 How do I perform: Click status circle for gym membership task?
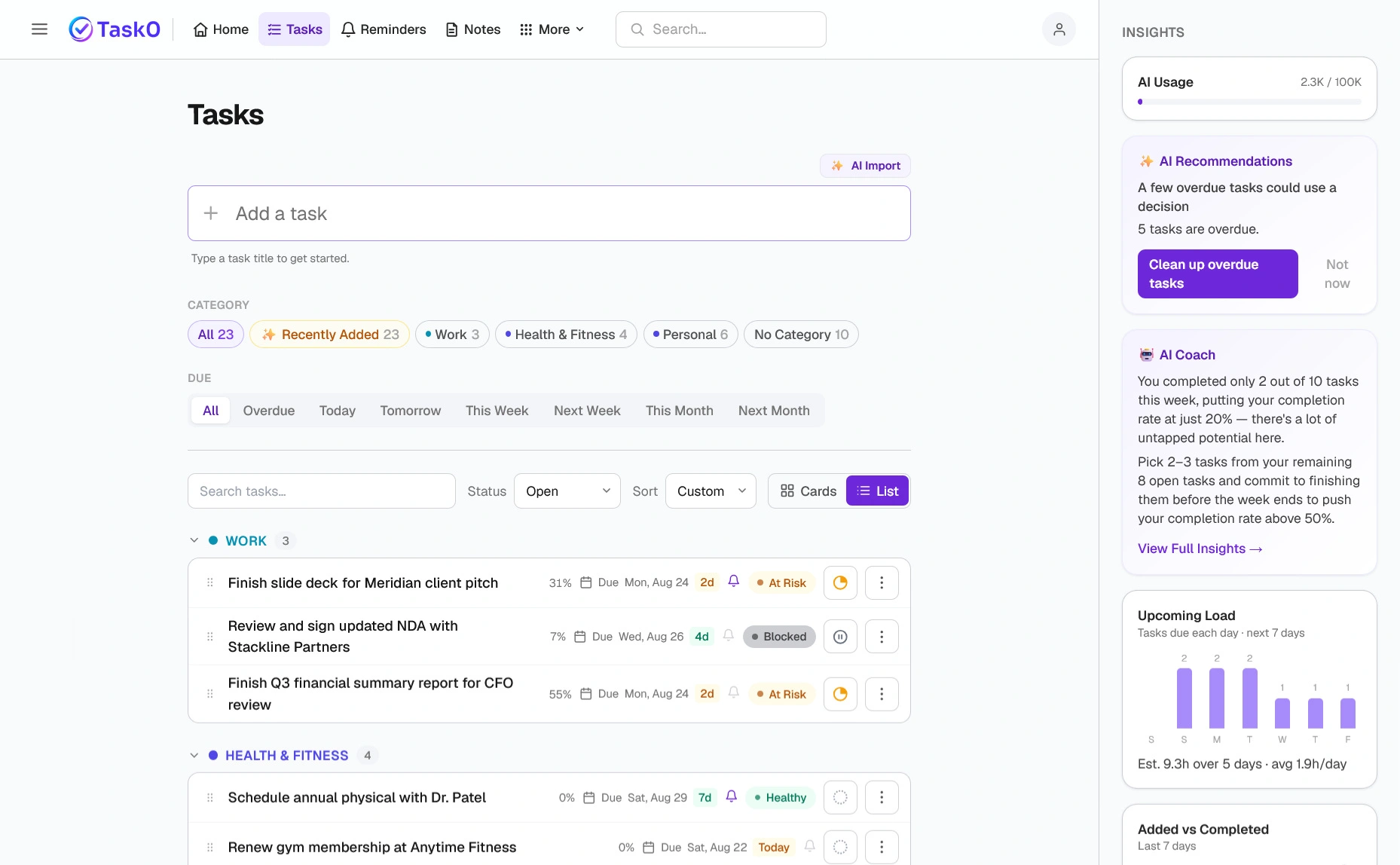(x=840, y=847)
